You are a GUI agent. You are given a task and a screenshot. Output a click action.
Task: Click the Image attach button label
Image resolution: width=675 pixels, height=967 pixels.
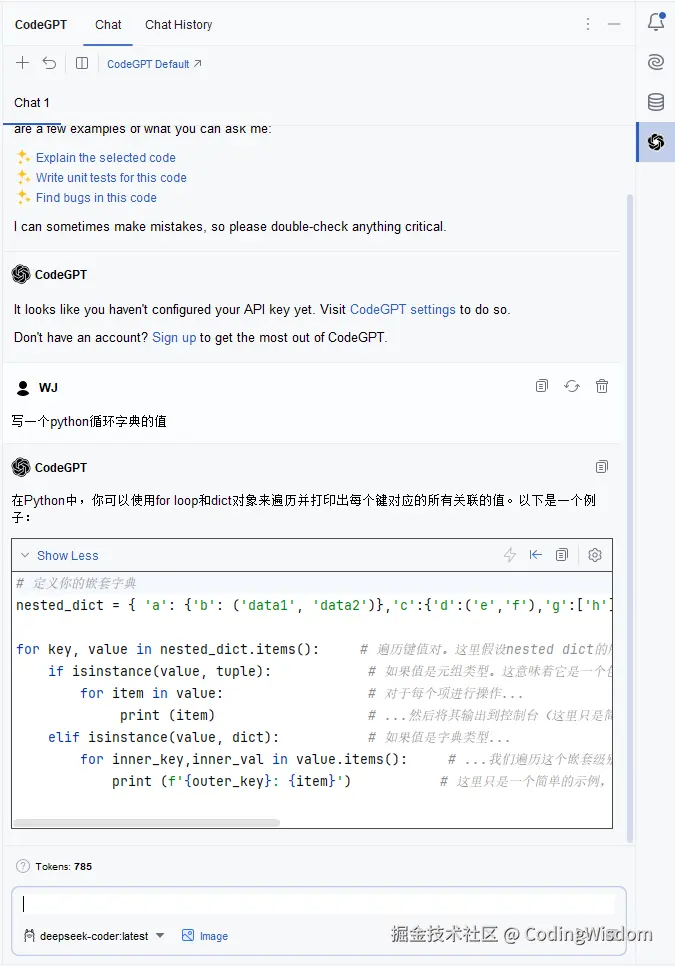pyautogui.click(x=214, y=936)
